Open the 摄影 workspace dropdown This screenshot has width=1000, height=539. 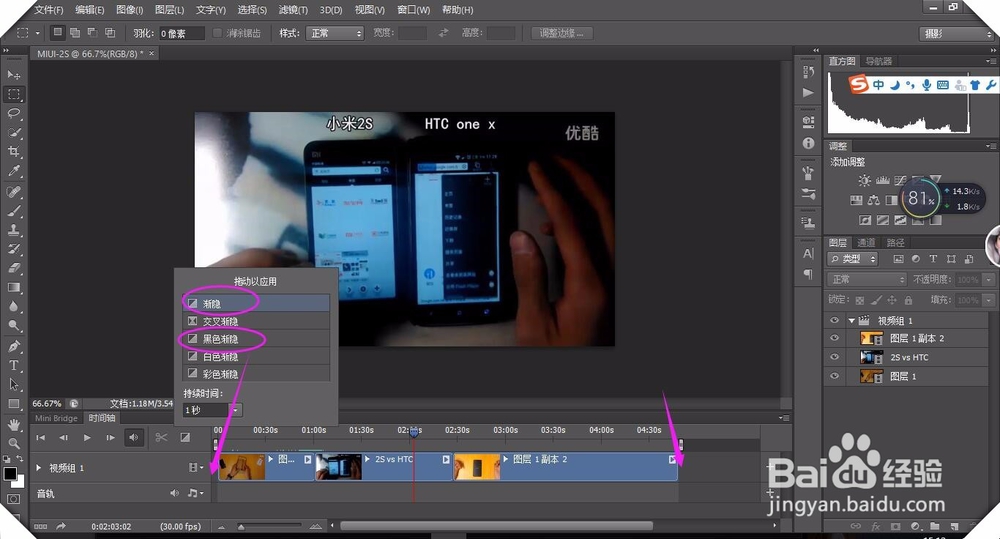(x=957, y=34)
